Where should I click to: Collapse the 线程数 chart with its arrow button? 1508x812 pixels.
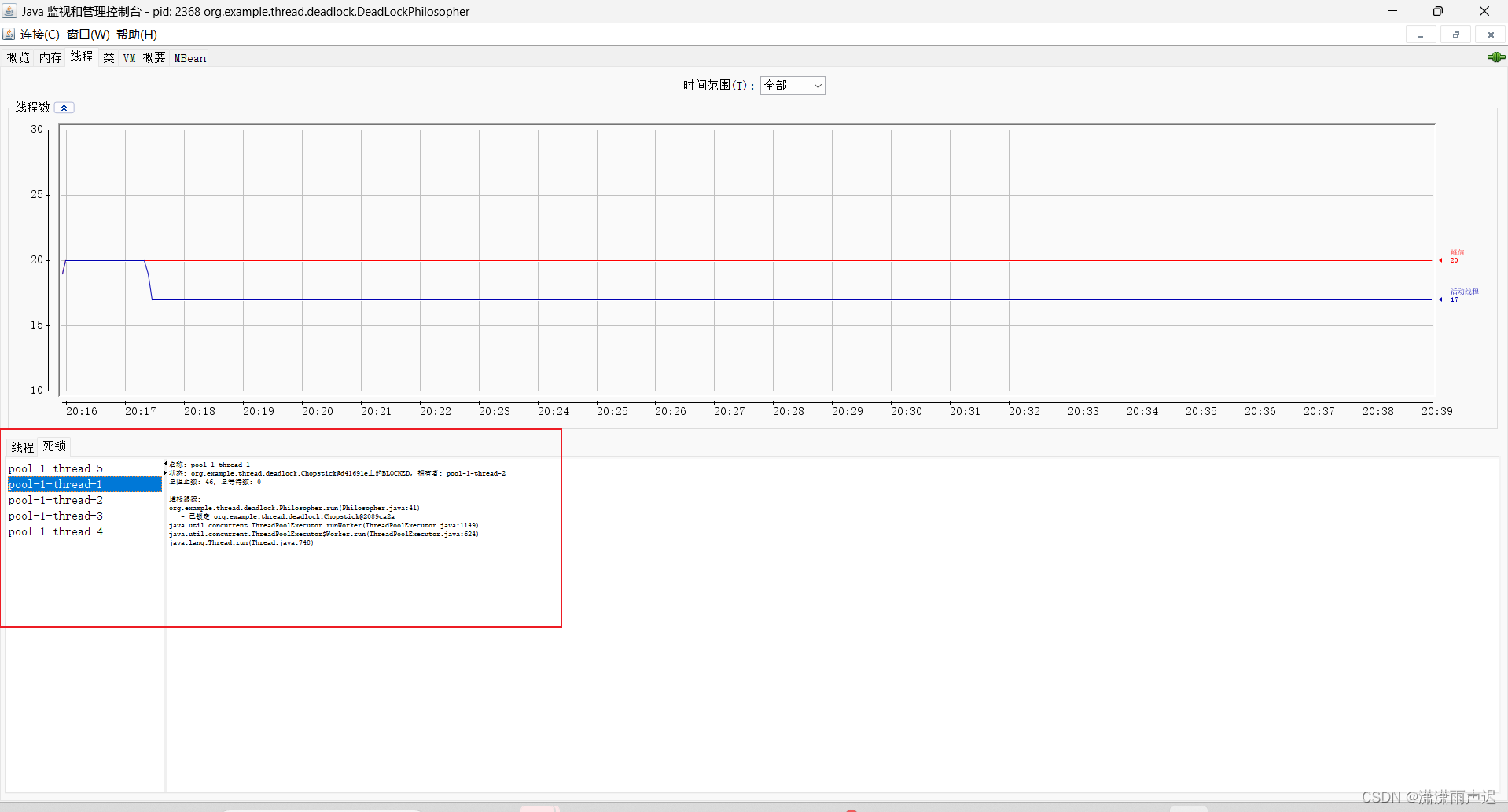click(64, 108)
